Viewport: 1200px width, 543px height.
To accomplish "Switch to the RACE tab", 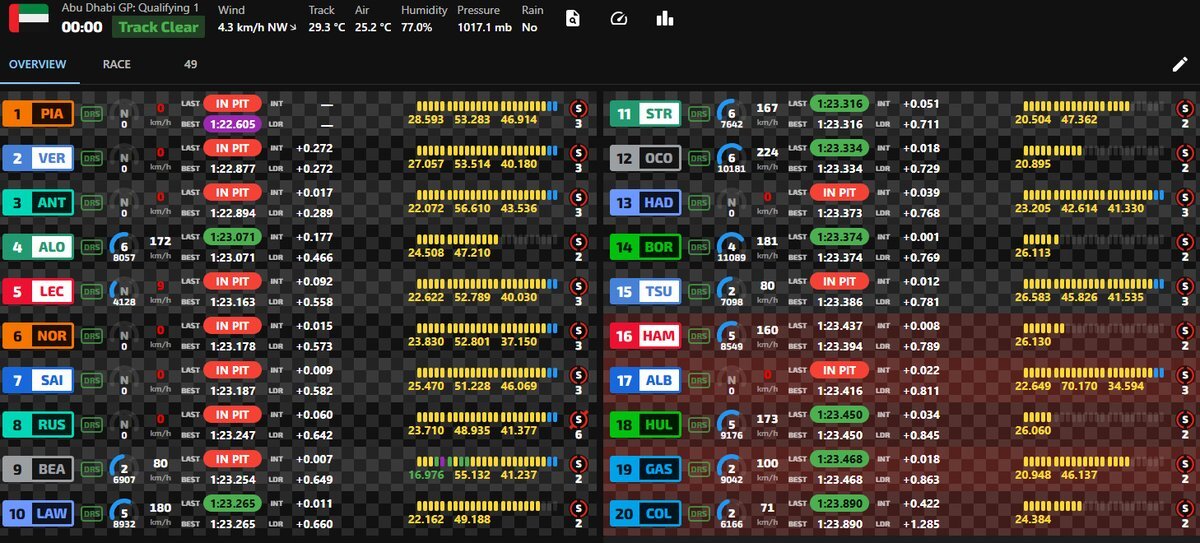I will (x=116, y=64).
